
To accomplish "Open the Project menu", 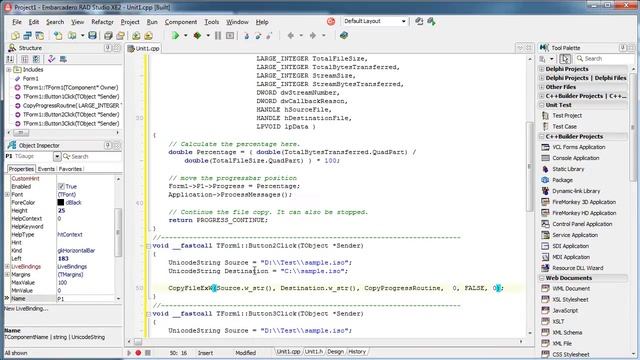I will [x=130, y=22].
